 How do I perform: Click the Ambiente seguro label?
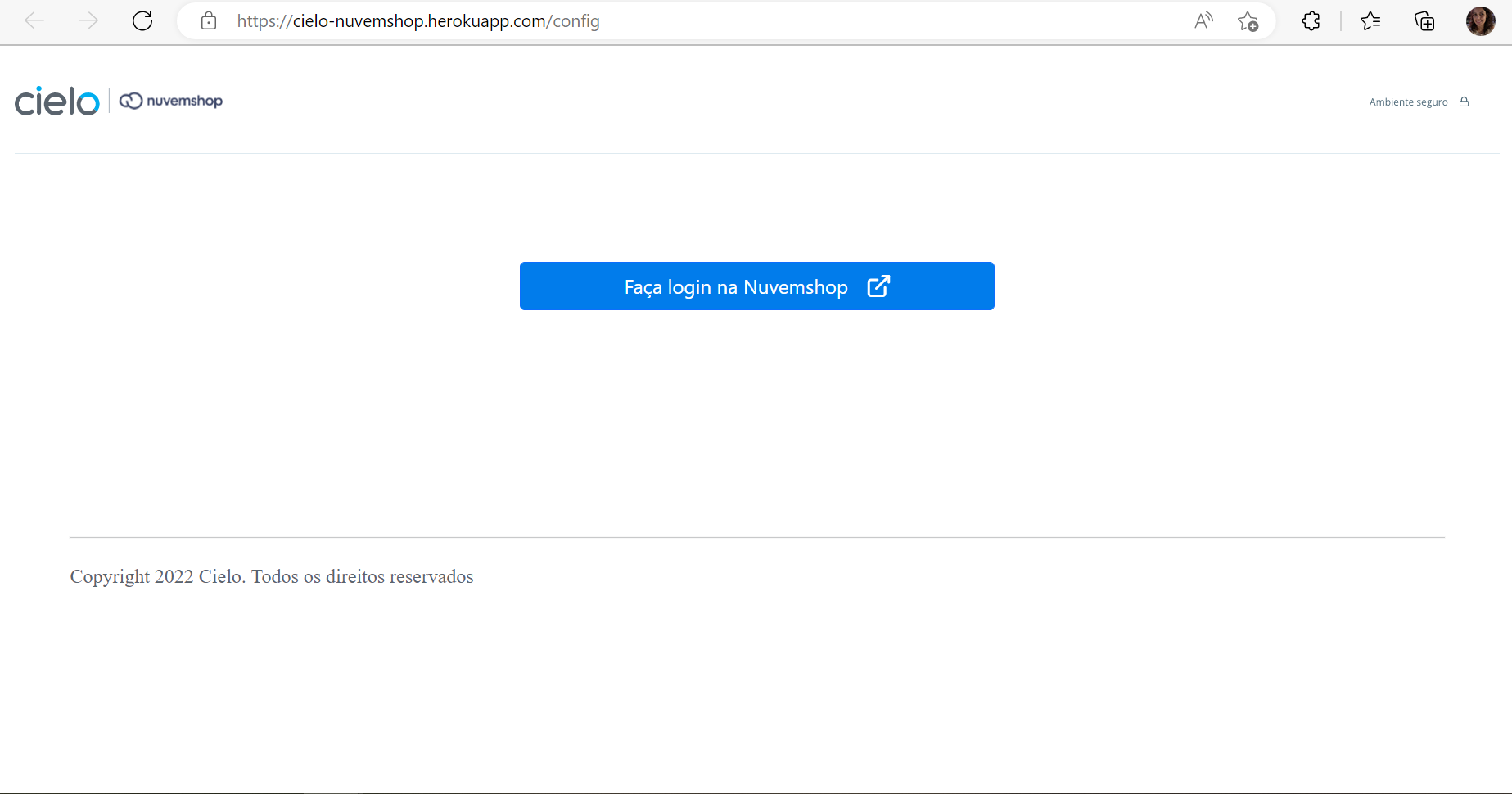[x=1408, y=102]
